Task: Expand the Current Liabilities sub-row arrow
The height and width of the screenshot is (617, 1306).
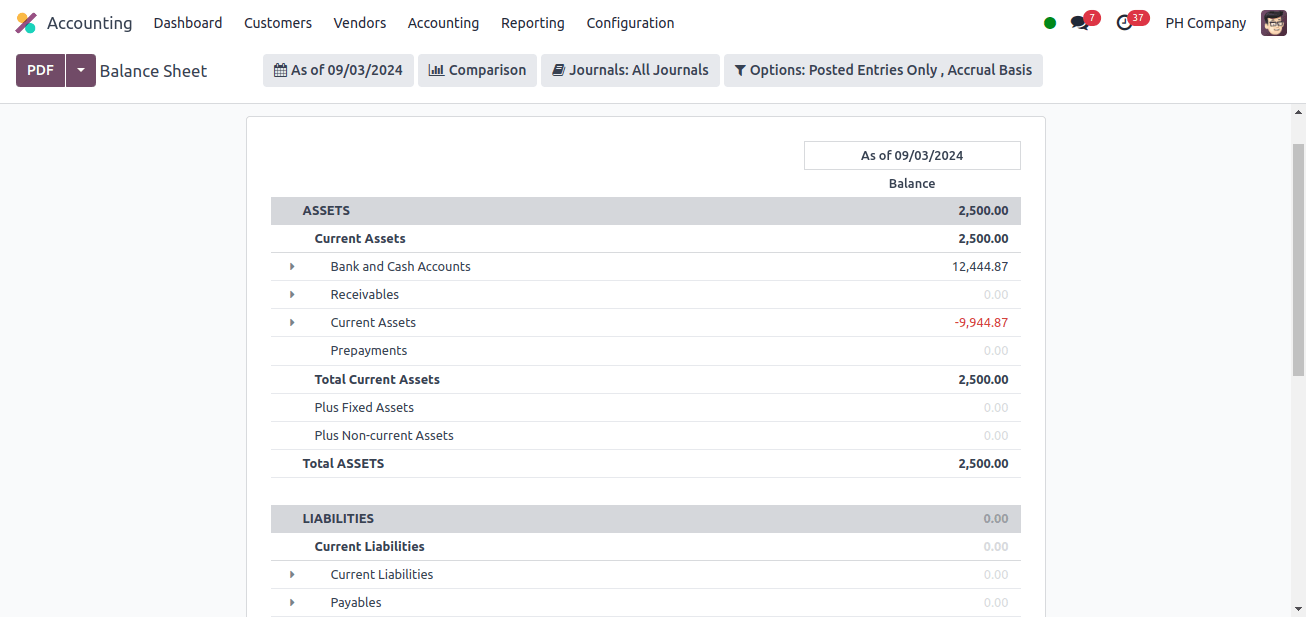Action: pyautogui.click(x=292, y=575)
